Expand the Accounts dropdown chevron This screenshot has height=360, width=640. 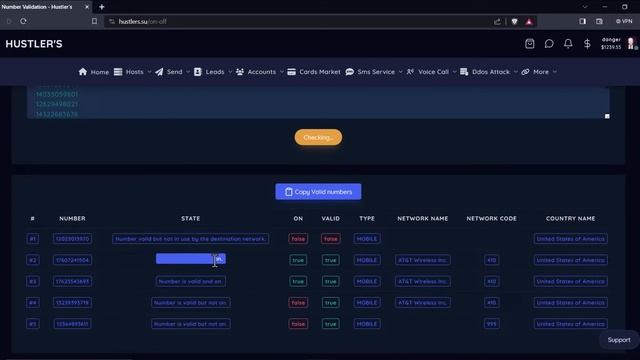[x=281, y=72]
